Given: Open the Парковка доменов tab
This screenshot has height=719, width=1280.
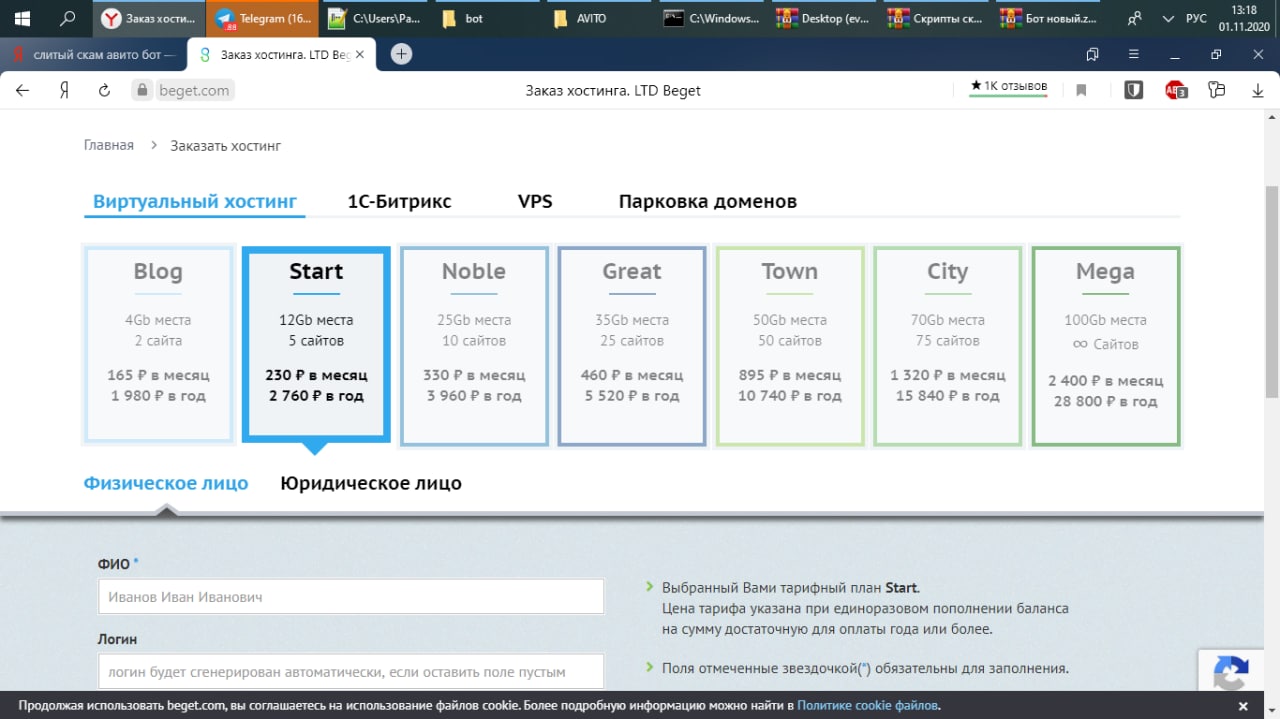Looking at the screenshot, I should pos(708,201).
